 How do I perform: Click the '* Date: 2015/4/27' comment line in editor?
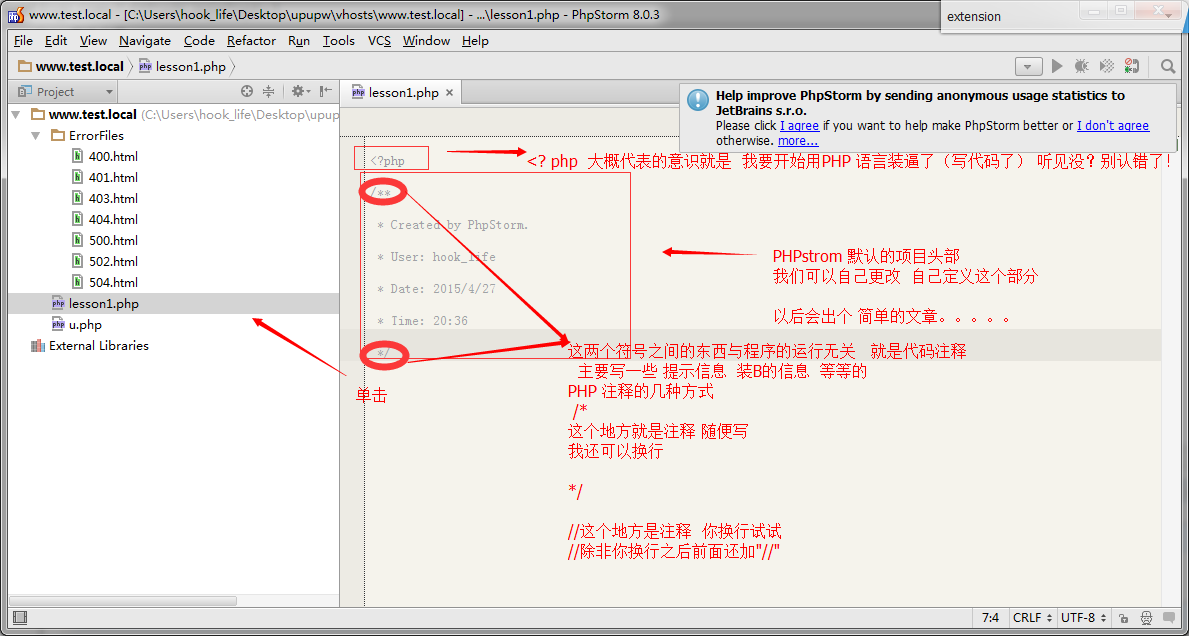coord(436,289)
